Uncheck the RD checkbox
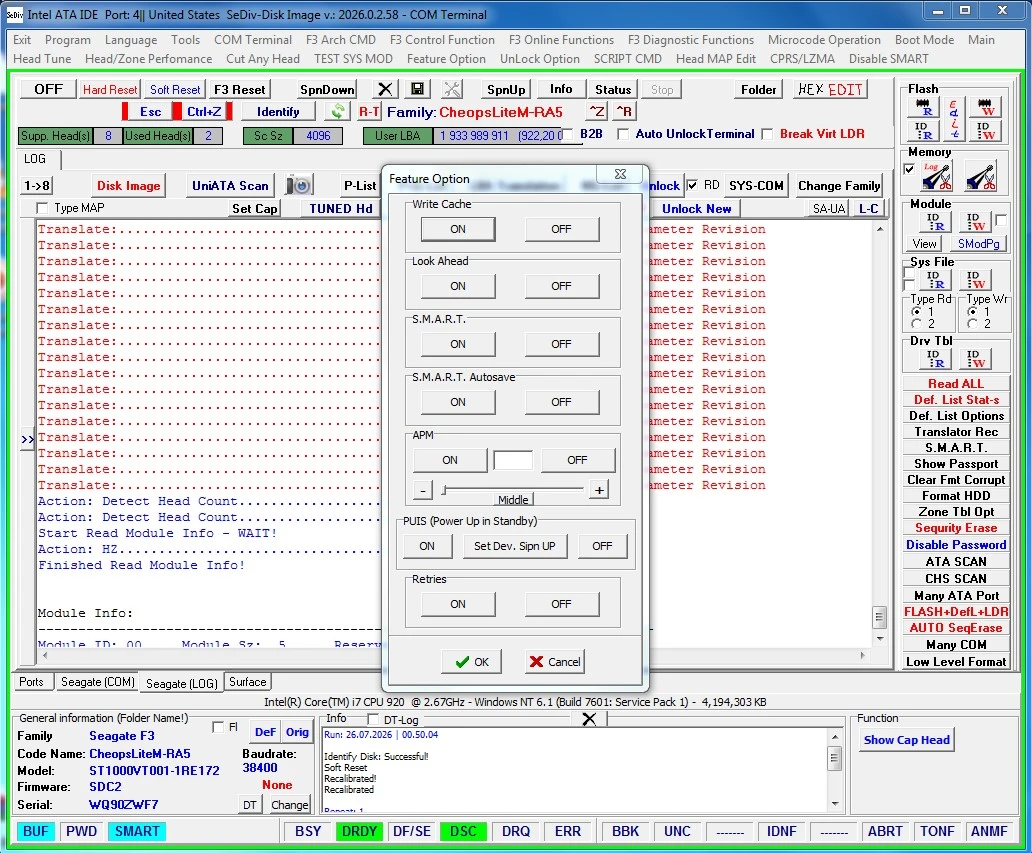1032x853 pixels. [692, 185]
